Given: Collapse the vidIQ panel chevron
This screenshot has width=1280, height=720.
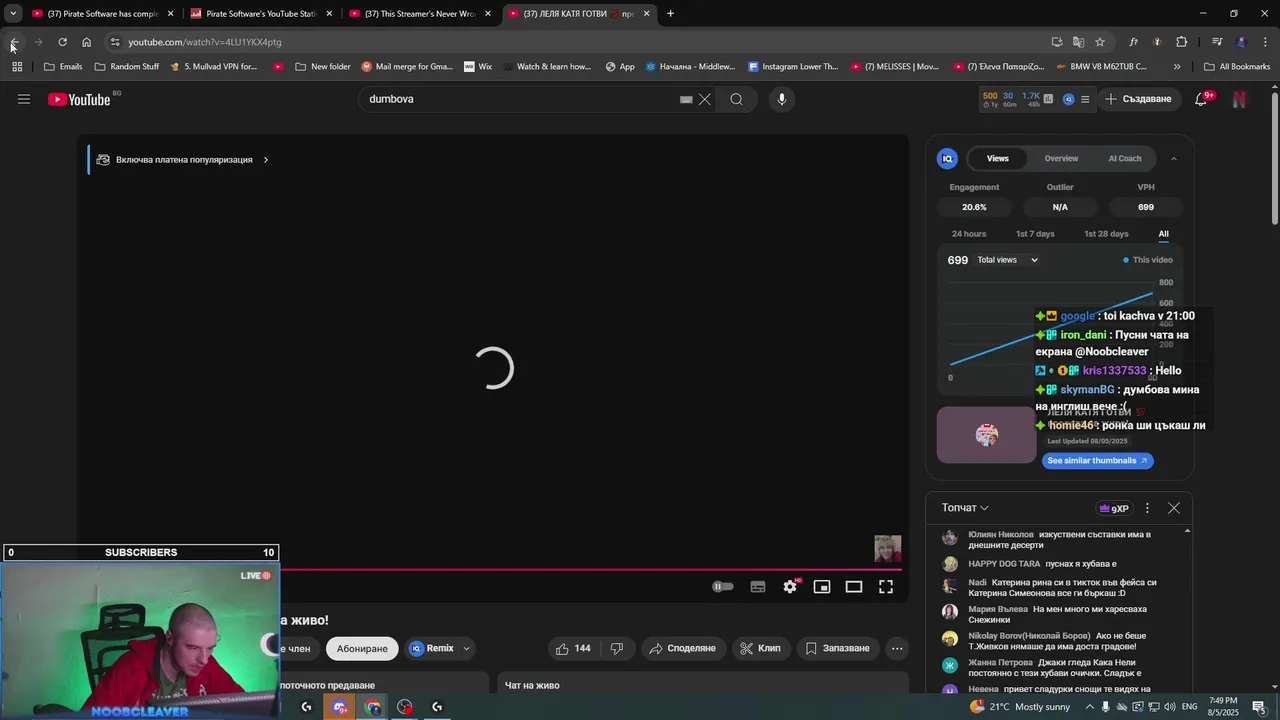Looking at the screenshot, I should (x=1174, y=158).
